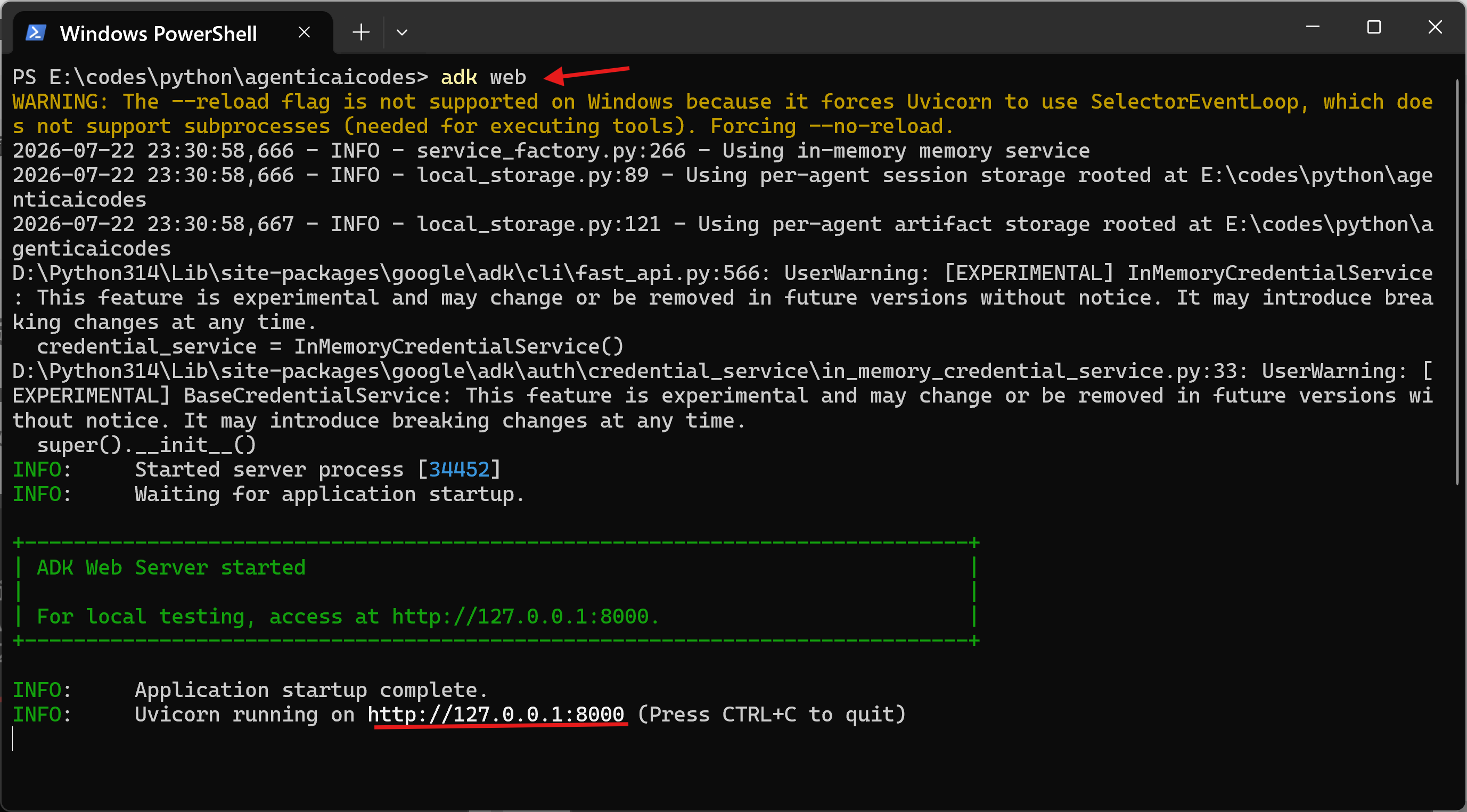
Task: Click 'local_storage.py:121' text
Action: (x=539, y=224)
